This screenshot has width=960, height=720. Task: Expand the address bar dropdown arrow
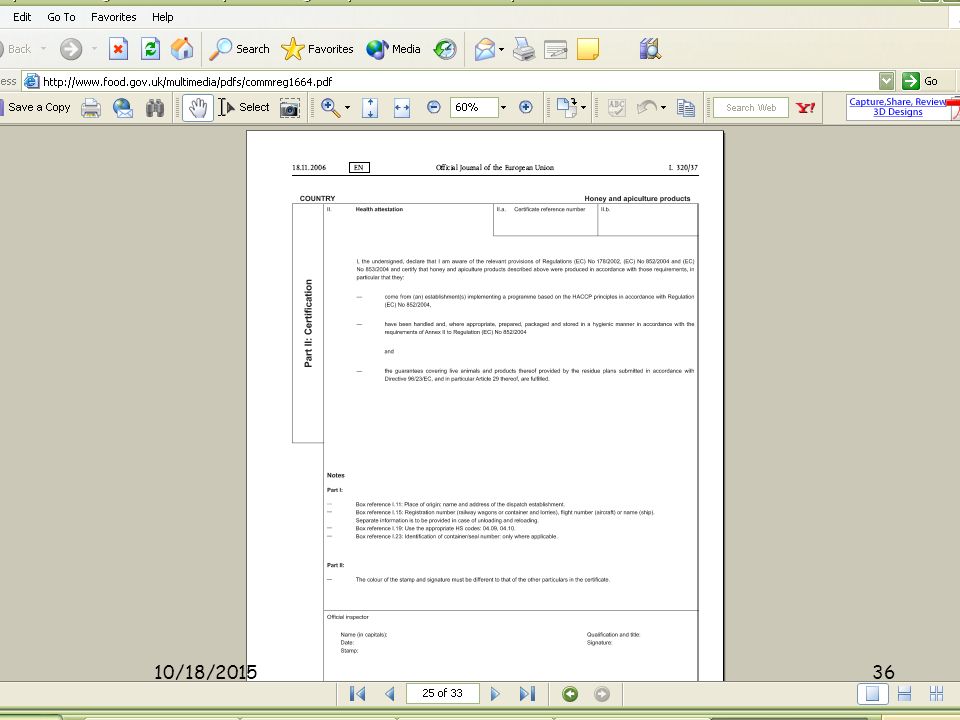(886, 81)
